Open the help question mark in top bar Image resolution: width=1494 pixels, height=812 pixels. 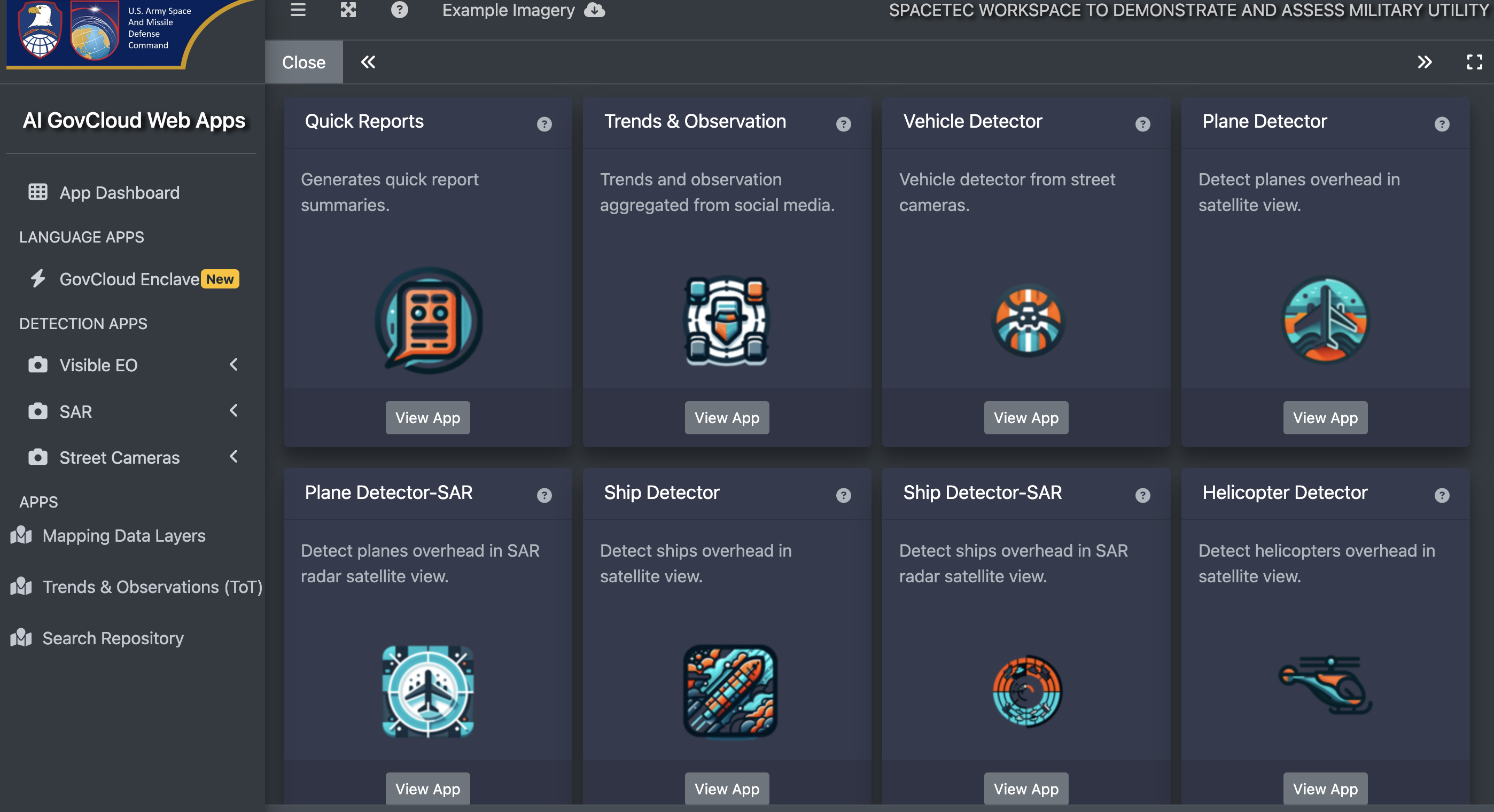point(399,10)
